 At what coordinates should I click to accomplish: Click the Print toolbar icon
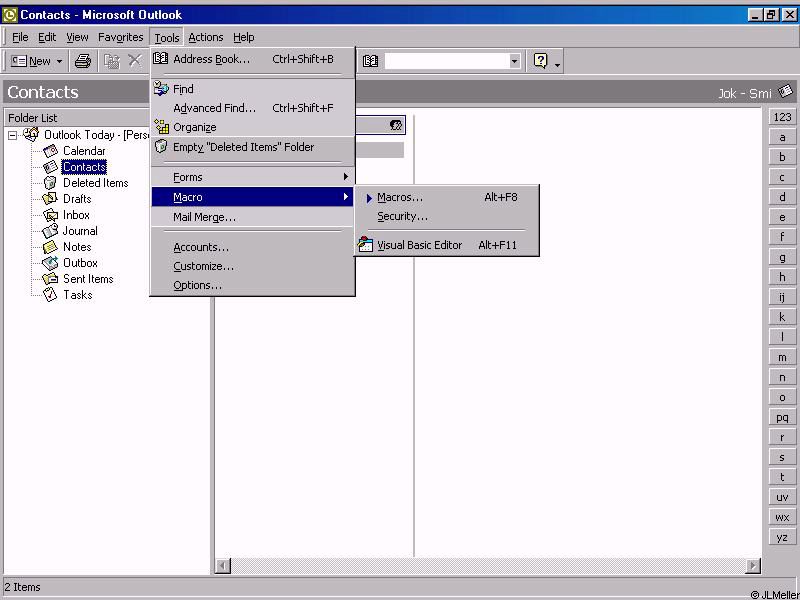coord(83,61)
